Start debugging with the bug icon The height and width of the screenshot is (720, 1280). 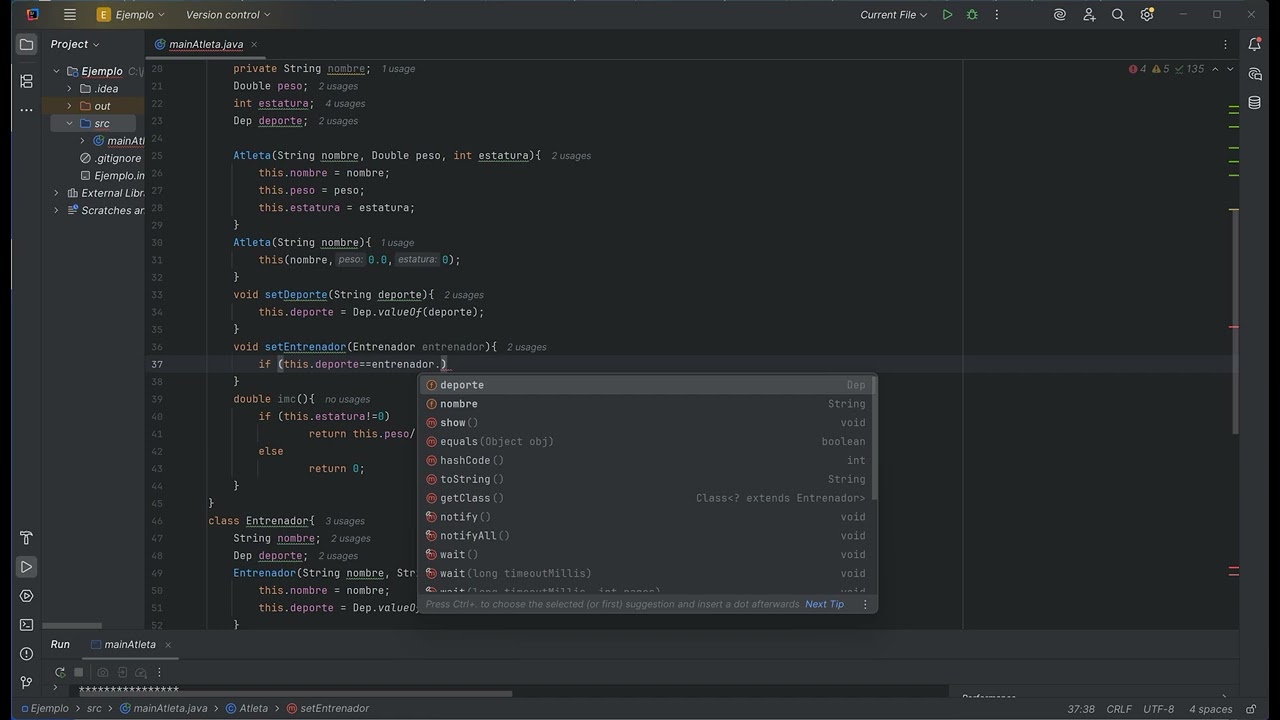click(972, 15)
